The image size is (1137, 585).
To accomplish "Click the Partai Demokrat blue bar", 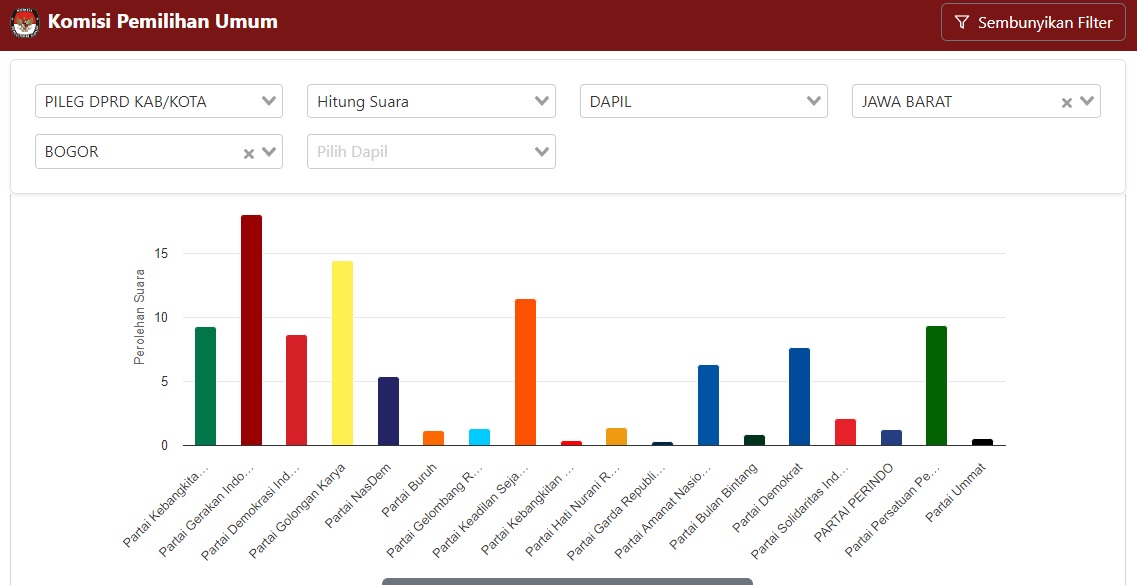I will (799, 397).
